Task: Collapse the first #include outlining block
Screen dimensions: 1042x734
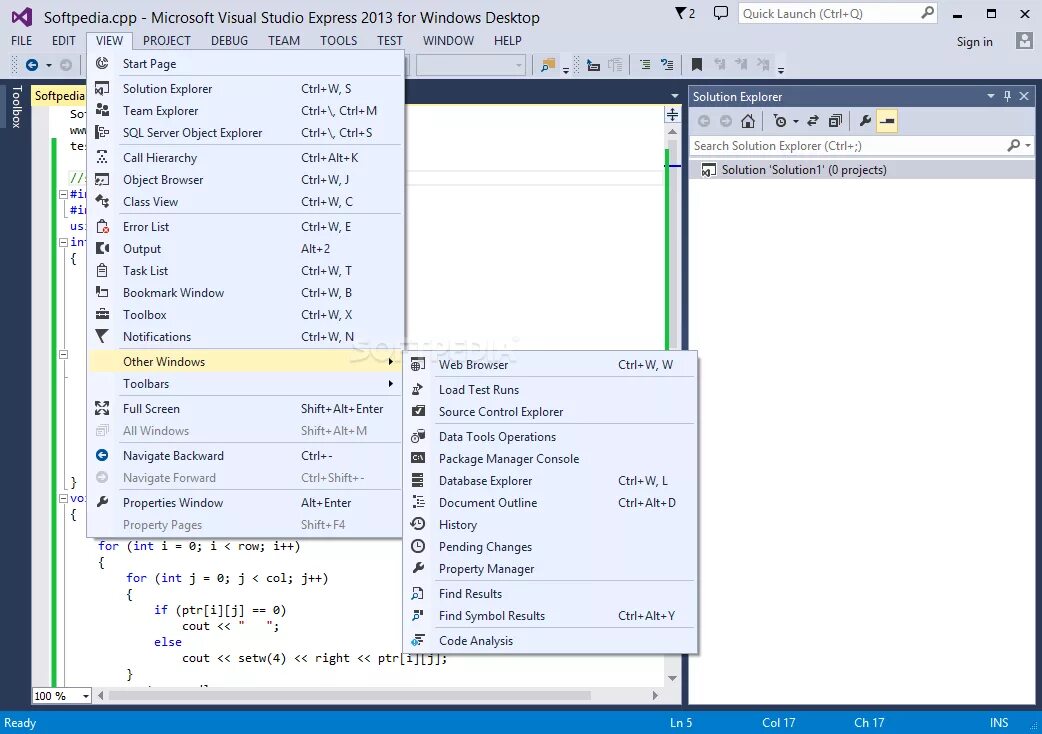Action: click(x=63, y=194)
